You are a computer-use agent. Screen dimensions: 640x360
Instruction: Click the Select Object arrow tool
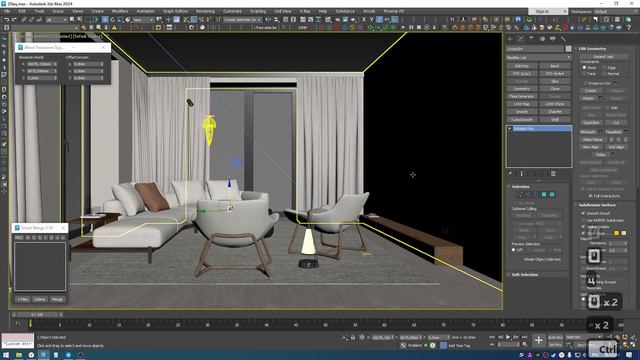(x=72, y=20)
